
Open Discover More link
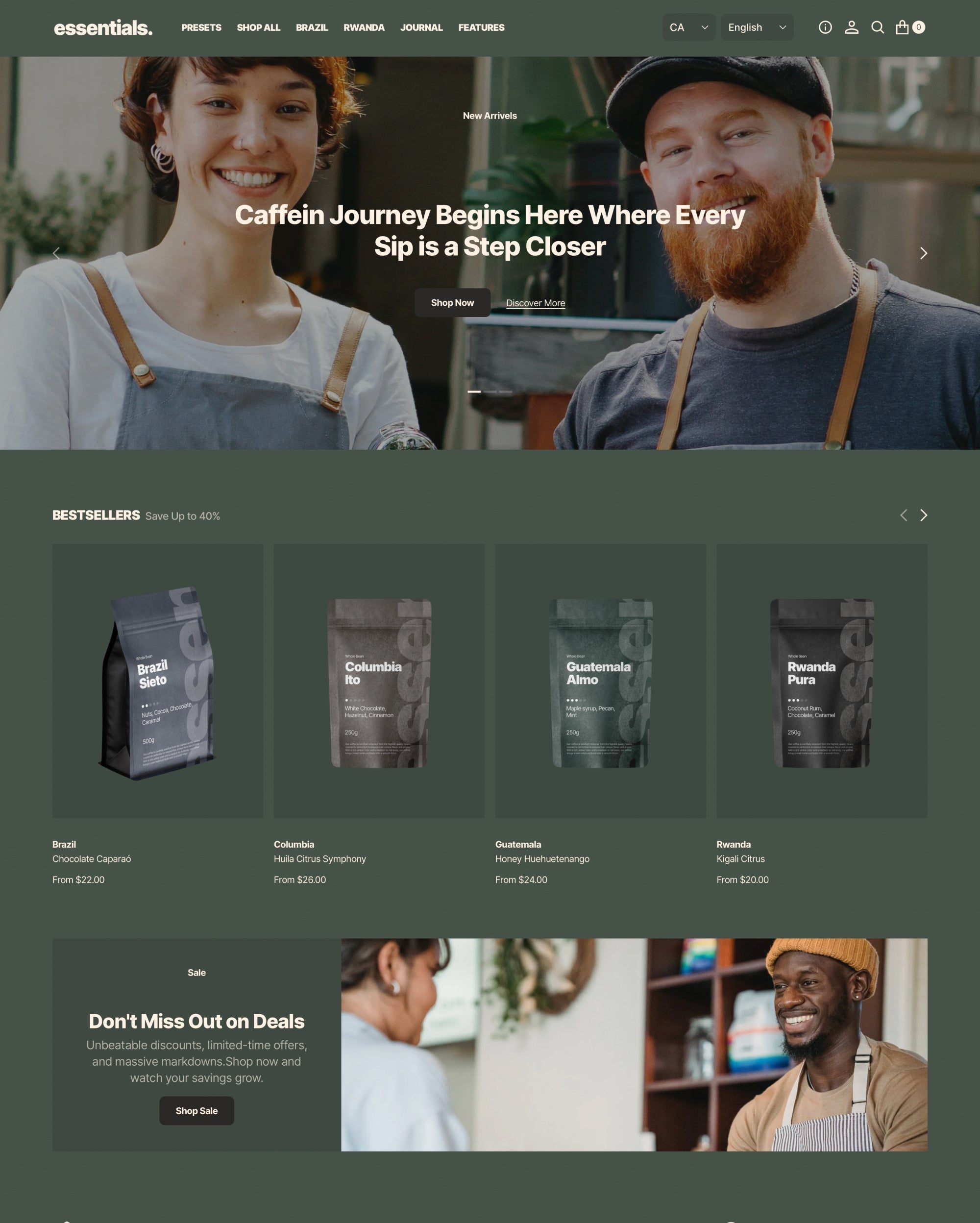click(535, 302)
